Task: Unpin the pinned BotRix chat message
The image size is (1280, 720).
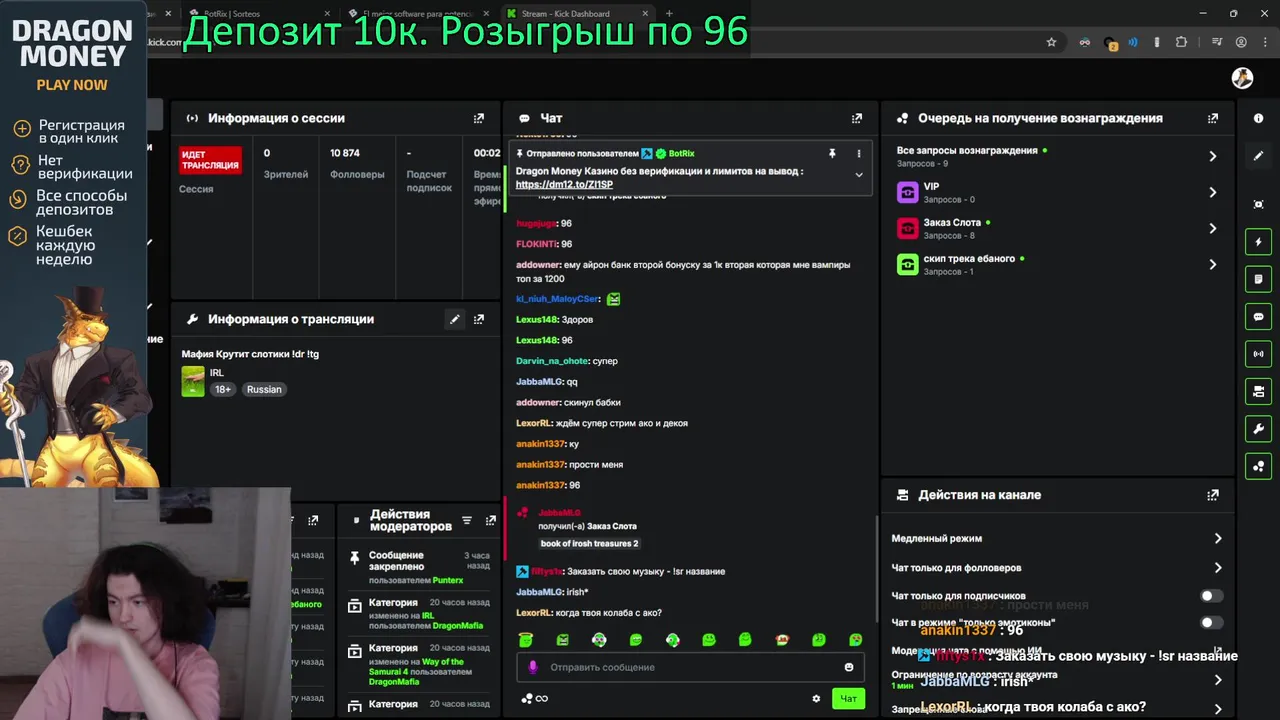Action: [x=832, y=153]
